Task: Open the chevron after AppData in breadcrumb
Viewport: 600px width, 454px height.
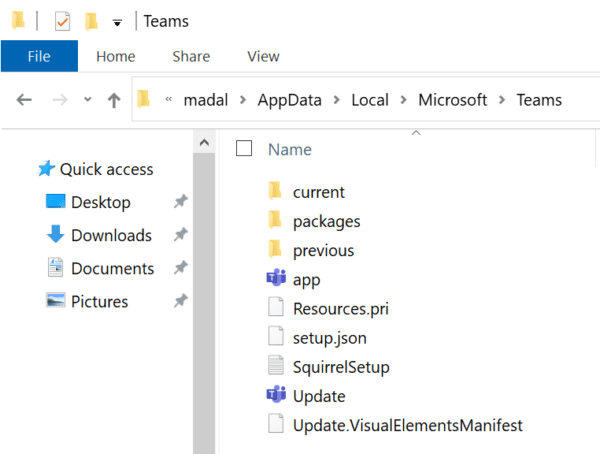Action: (x=337, y=100)
